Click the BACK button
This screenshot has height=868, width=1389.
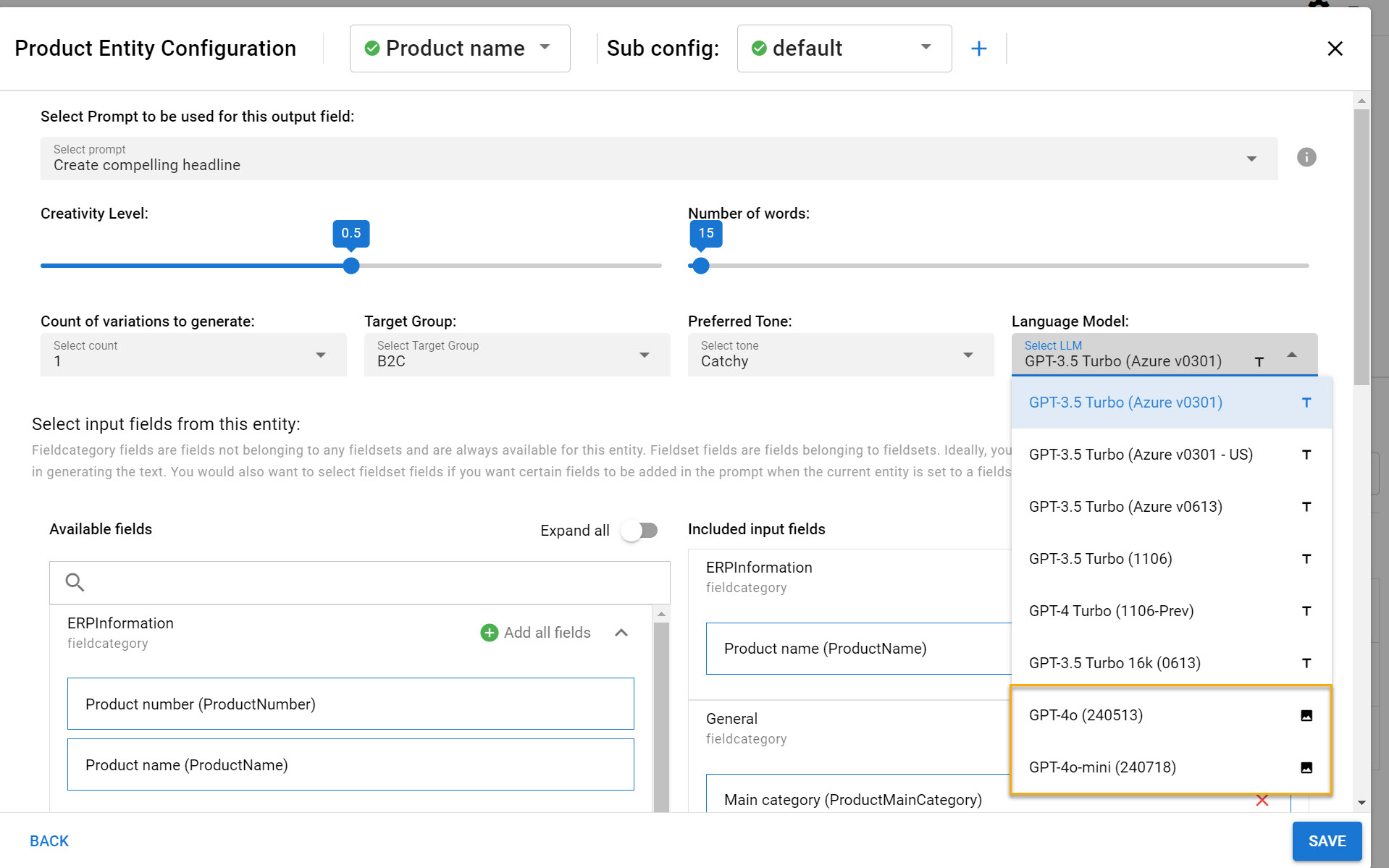49,841
